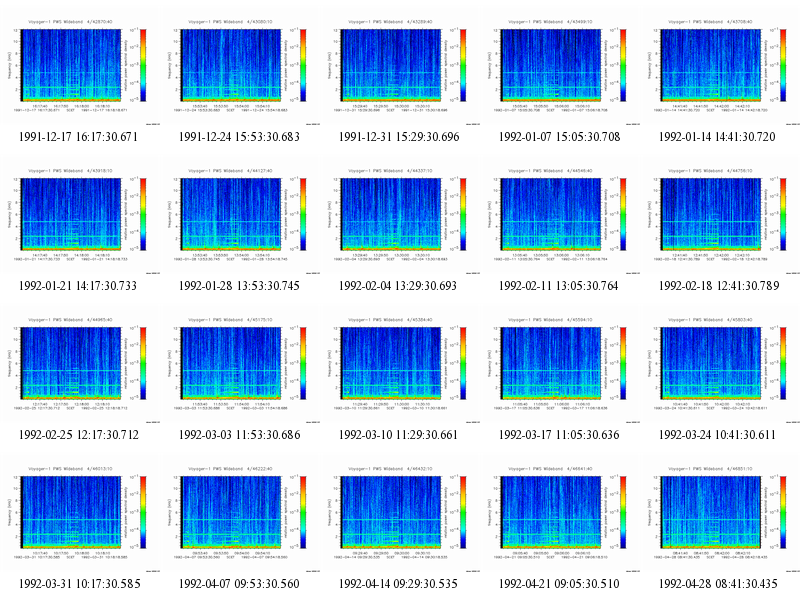The image size is (800, 596).
Task: Click the caption text 1991-12-17 16:17:30.671
Action: [x=79, y=137]
